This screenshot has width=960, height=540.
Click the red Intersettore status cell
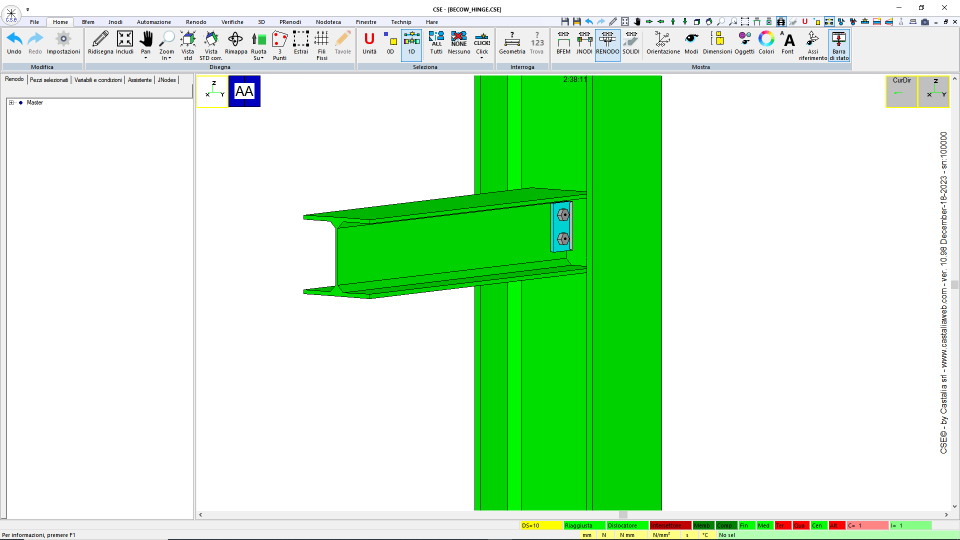click(670, 525)
